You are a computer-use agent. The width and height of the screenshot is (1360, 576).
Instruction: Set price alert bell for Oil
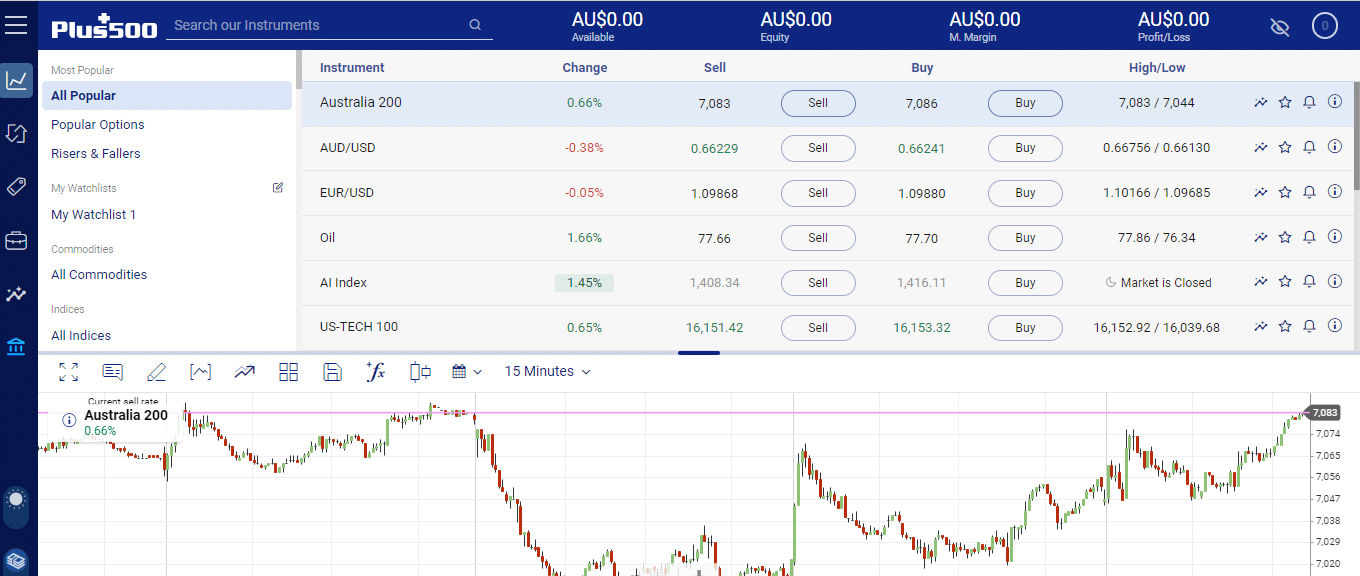tap(1309, 237)
